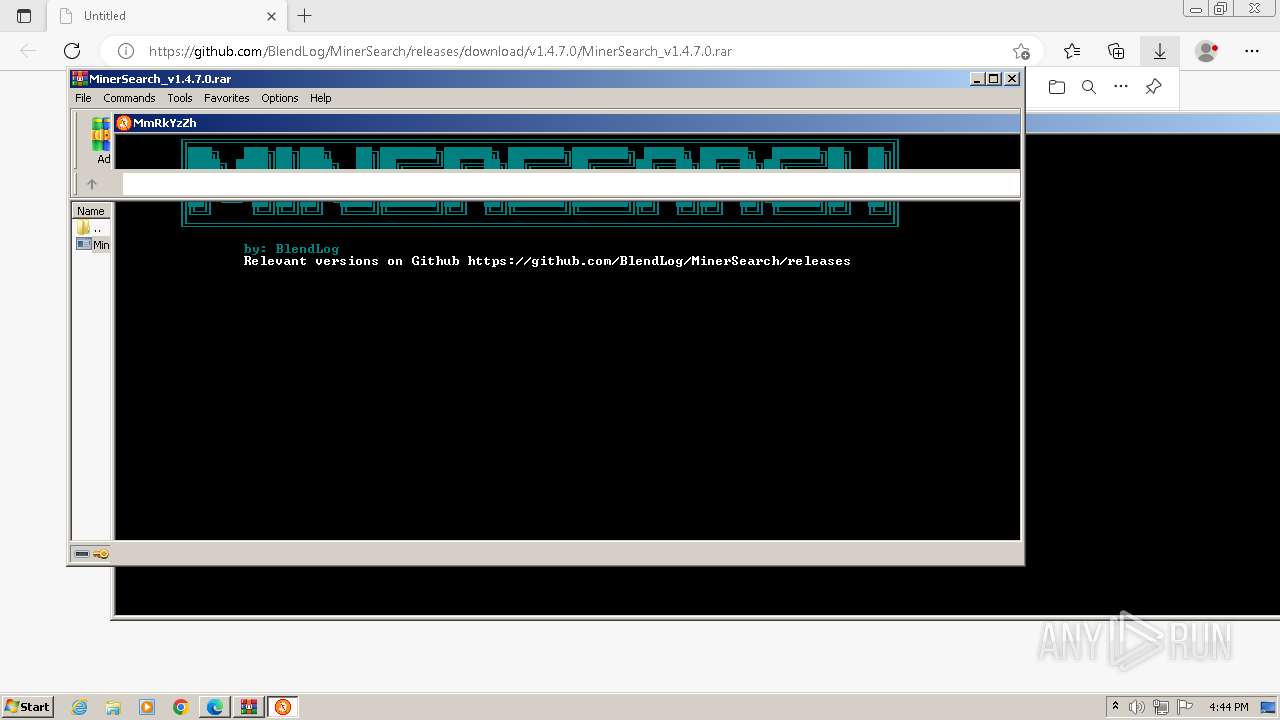Toggle the Downloads button in Edge toolbar
This screenshot has width=1280, height=720.
point(1160,51)
